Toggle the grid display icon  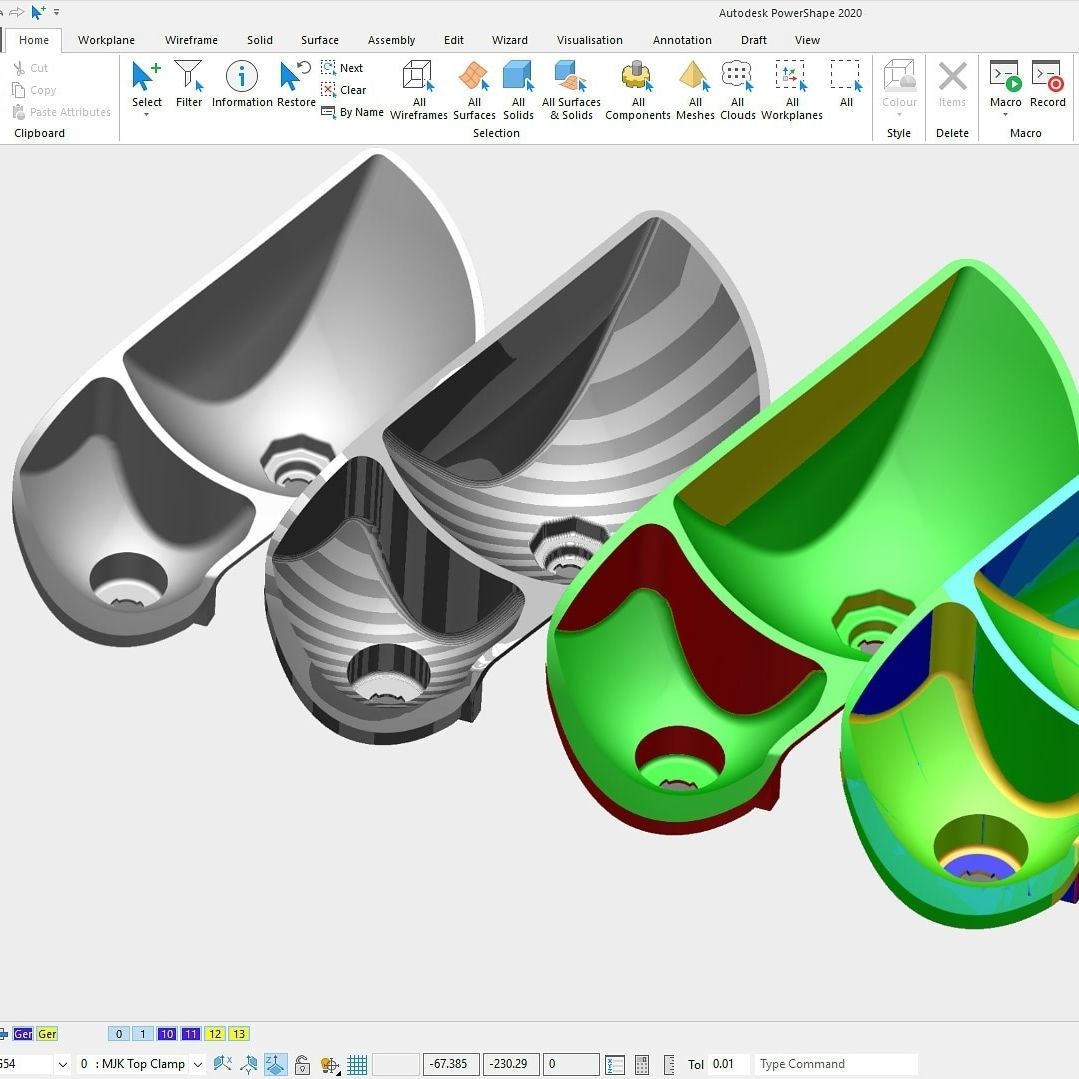pos(357,1064)
